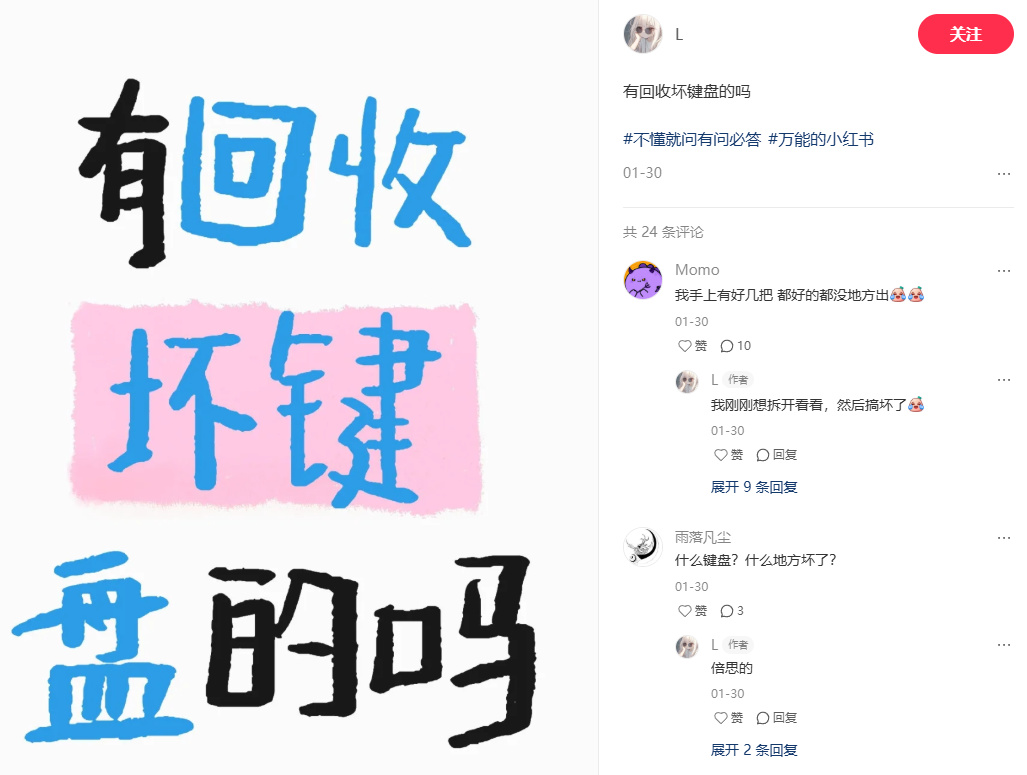Expand 展开 9 条回复 under Momo's thread

point(754,487)
